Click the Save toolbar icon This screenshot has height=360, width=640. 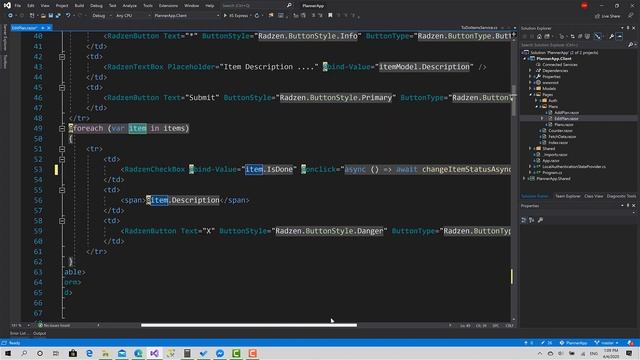tap(51, 16)
